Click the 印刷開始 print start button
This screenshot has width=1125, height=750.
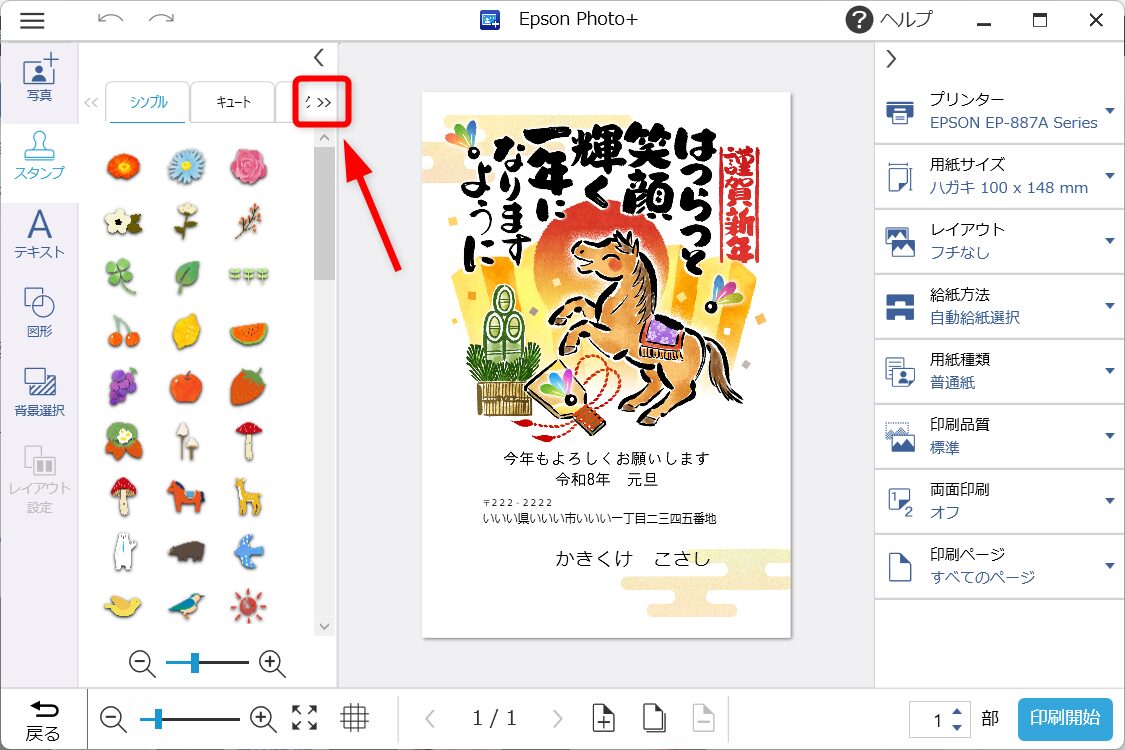pos(1065,718)
